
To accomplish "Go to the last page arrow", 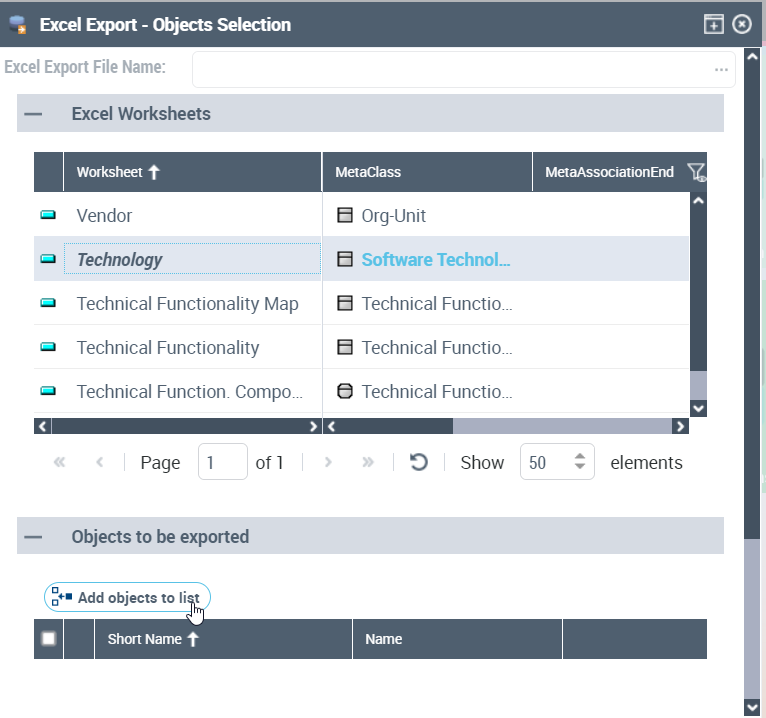I will click(368, 462).
